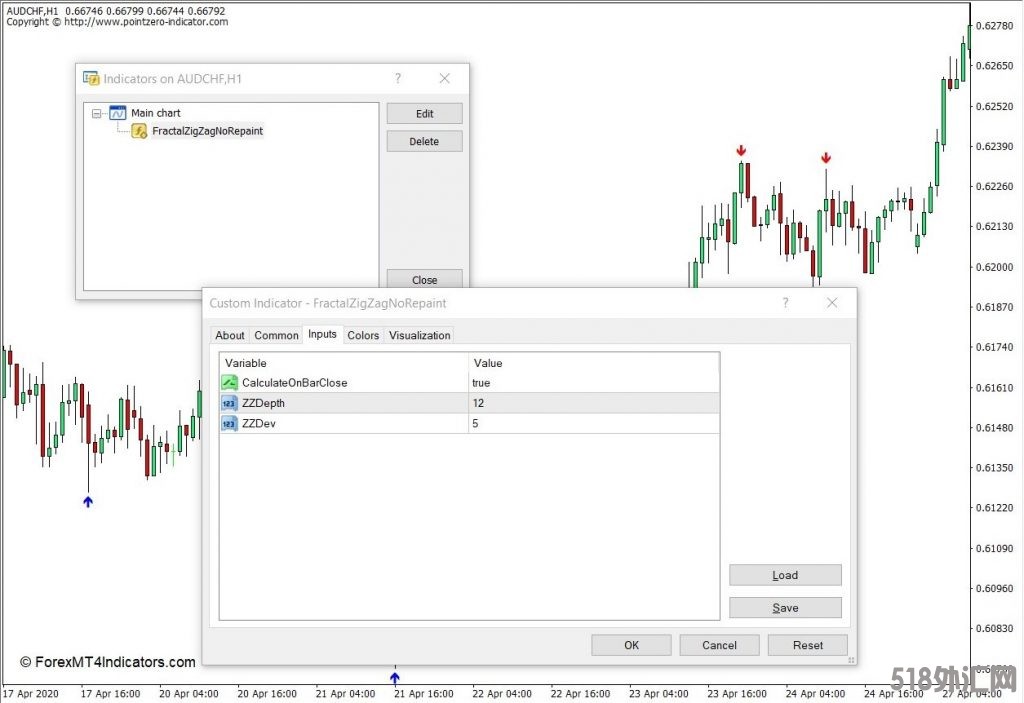Click Delete in the Indicators dialog
The width and height of the screenshot is (1024, 703).
(424, 141)
